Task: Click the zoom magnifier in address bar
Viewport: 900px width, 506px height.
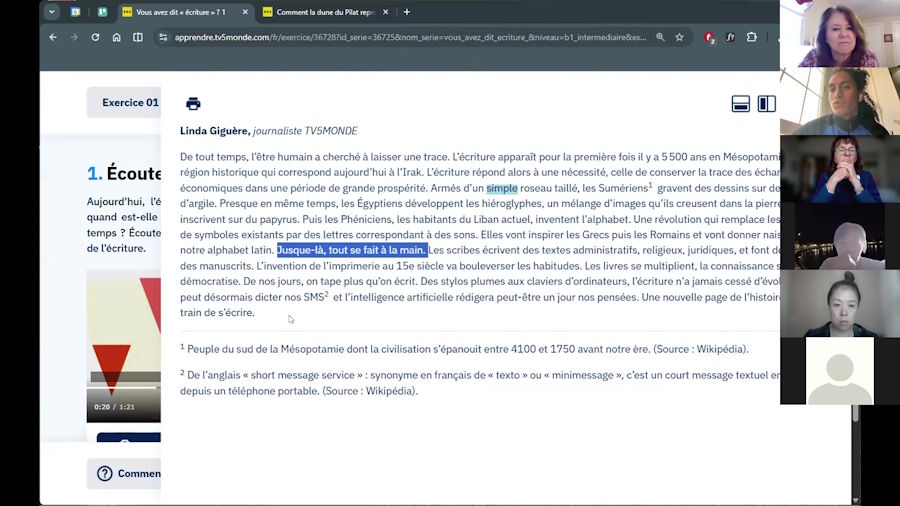Action: [660, 37]
